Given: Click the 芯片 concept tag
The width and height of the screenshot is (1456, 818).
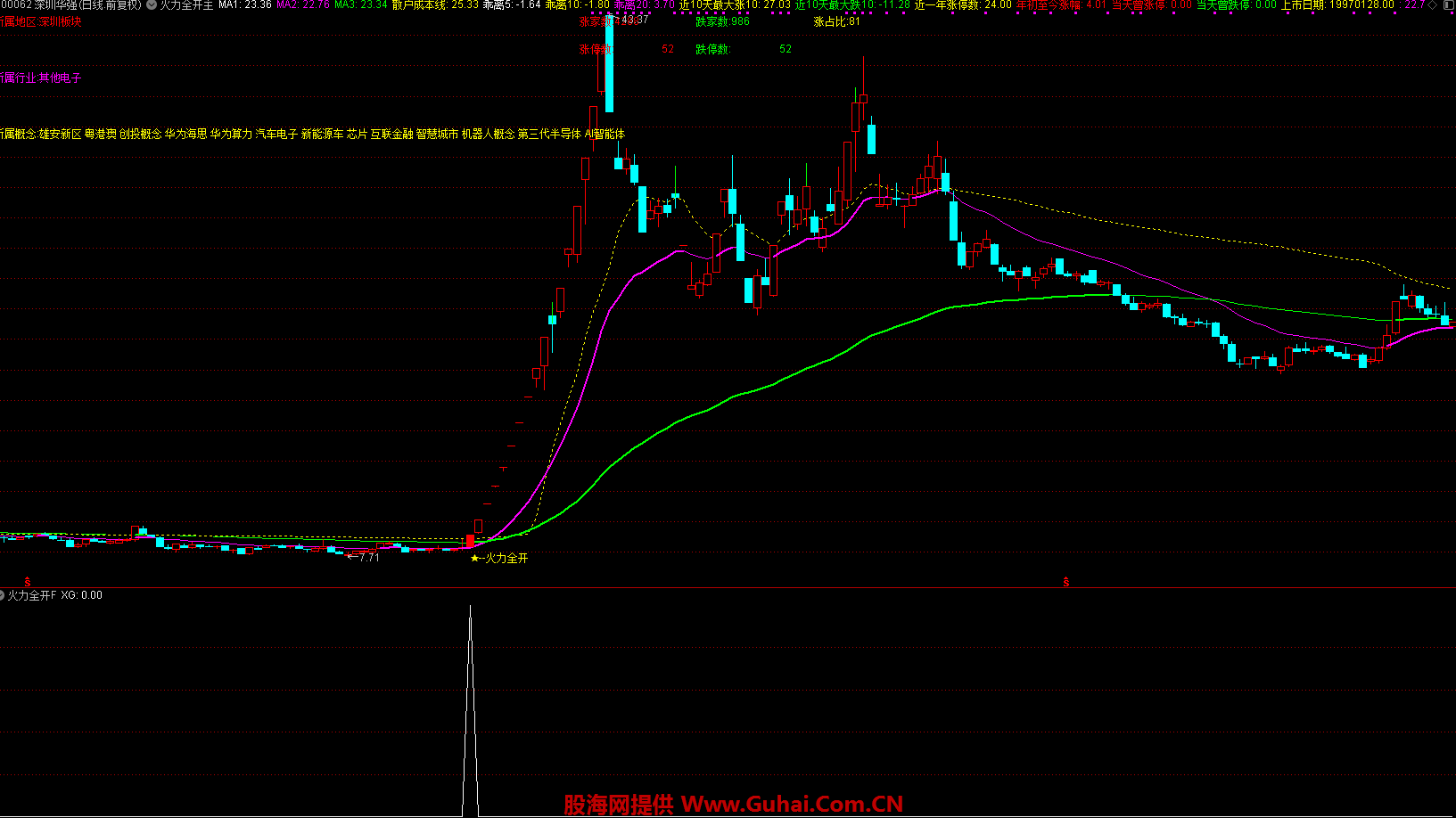Looking at the screenshot, I should [x=358, y=134].
